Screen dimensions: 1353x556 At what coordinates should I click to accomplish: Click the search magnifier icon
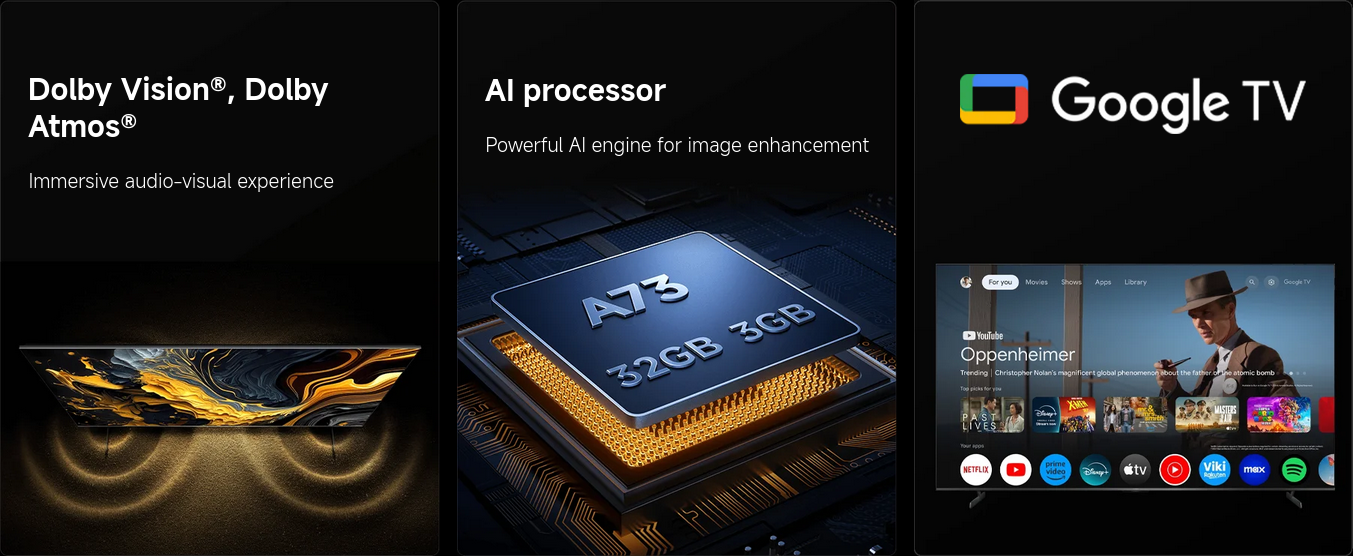tap(1252, 282)
